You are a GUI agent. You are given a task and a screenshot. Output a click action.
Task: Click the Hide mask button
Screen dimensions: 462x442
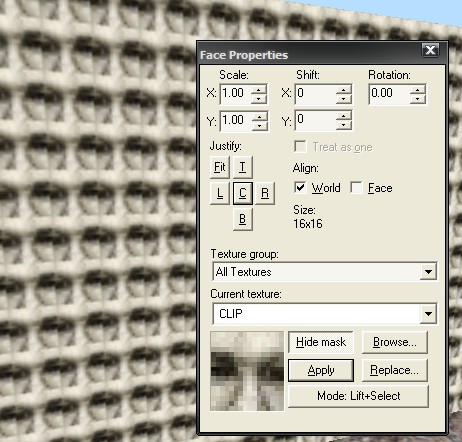coord(321,342)
